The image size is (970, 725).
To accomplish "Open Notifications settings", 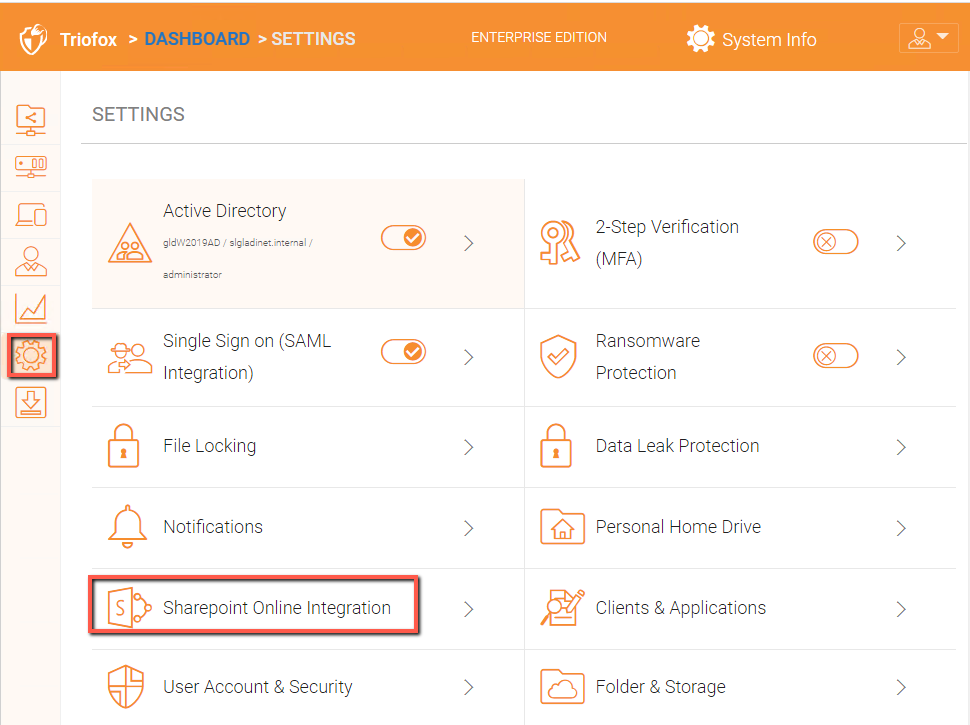I will coord(213,526).
